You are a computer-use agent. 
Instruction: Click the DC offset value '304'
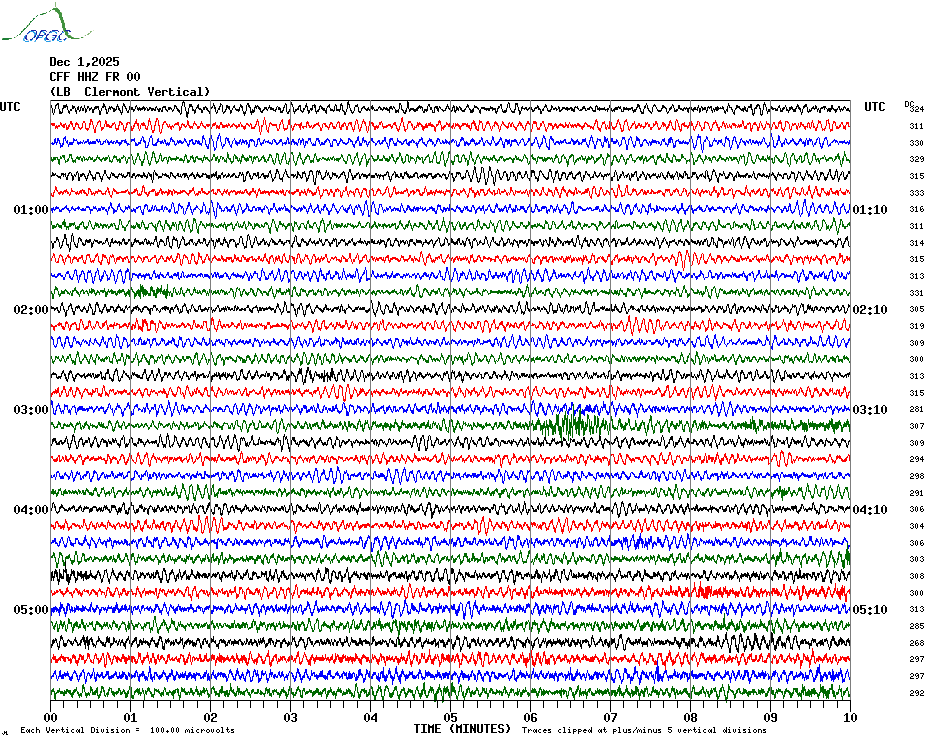(917, 526)
